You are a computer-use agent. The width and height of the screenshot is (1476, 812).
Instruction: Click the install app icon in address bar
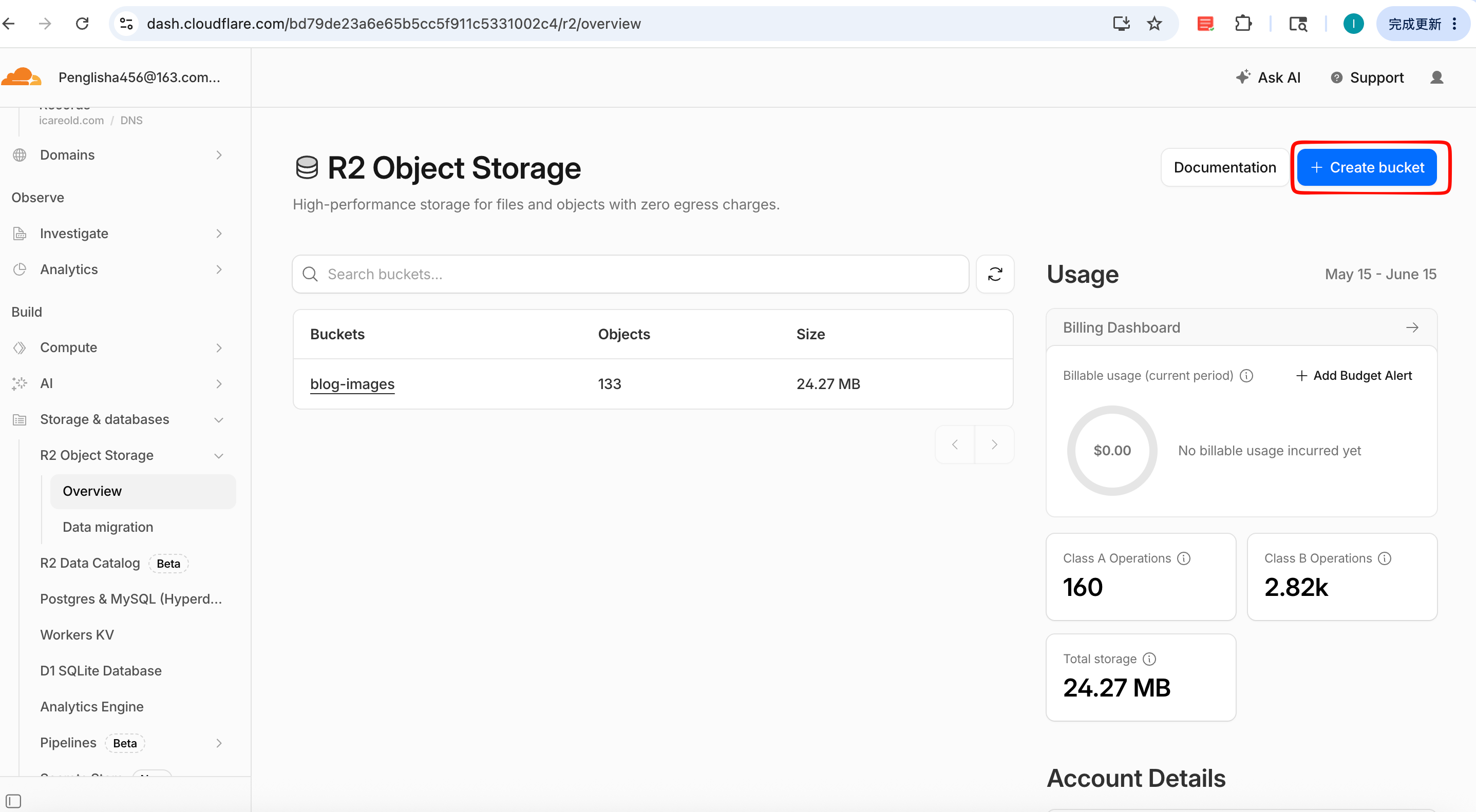coord(1121,24)
